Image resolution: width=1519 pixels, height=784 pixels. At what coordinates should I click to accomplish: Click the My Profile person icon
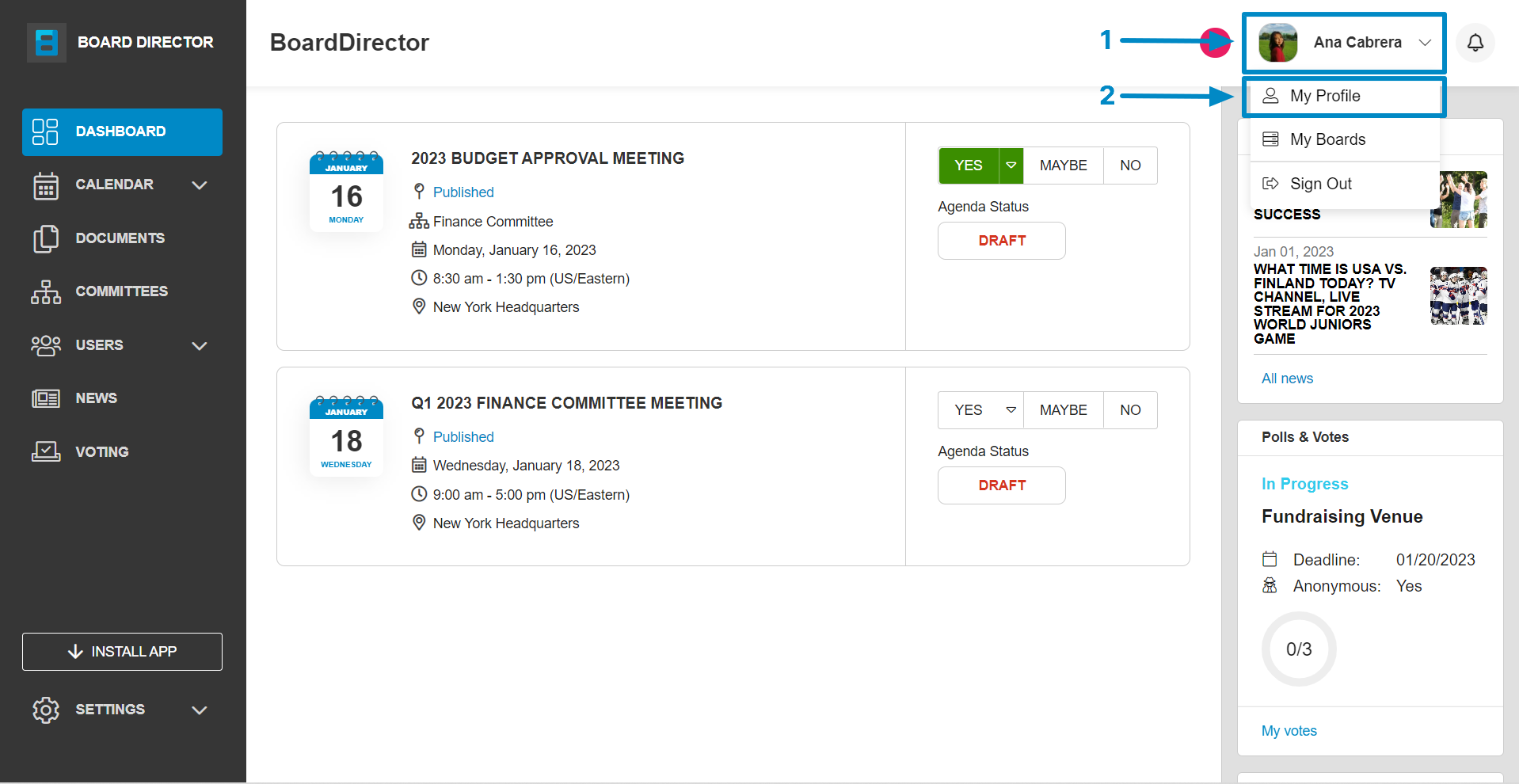tap(1270, 96)
